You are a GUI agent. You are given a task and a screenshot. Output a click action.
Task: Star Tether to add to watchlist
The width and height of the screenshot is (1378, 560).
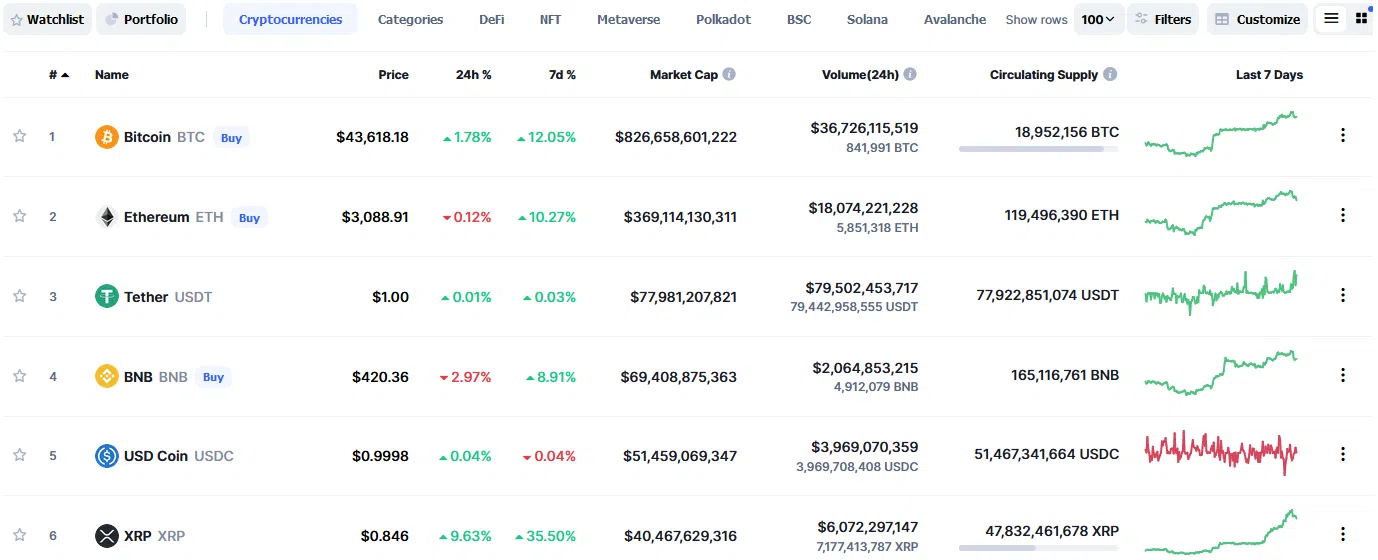pos(19,296)
